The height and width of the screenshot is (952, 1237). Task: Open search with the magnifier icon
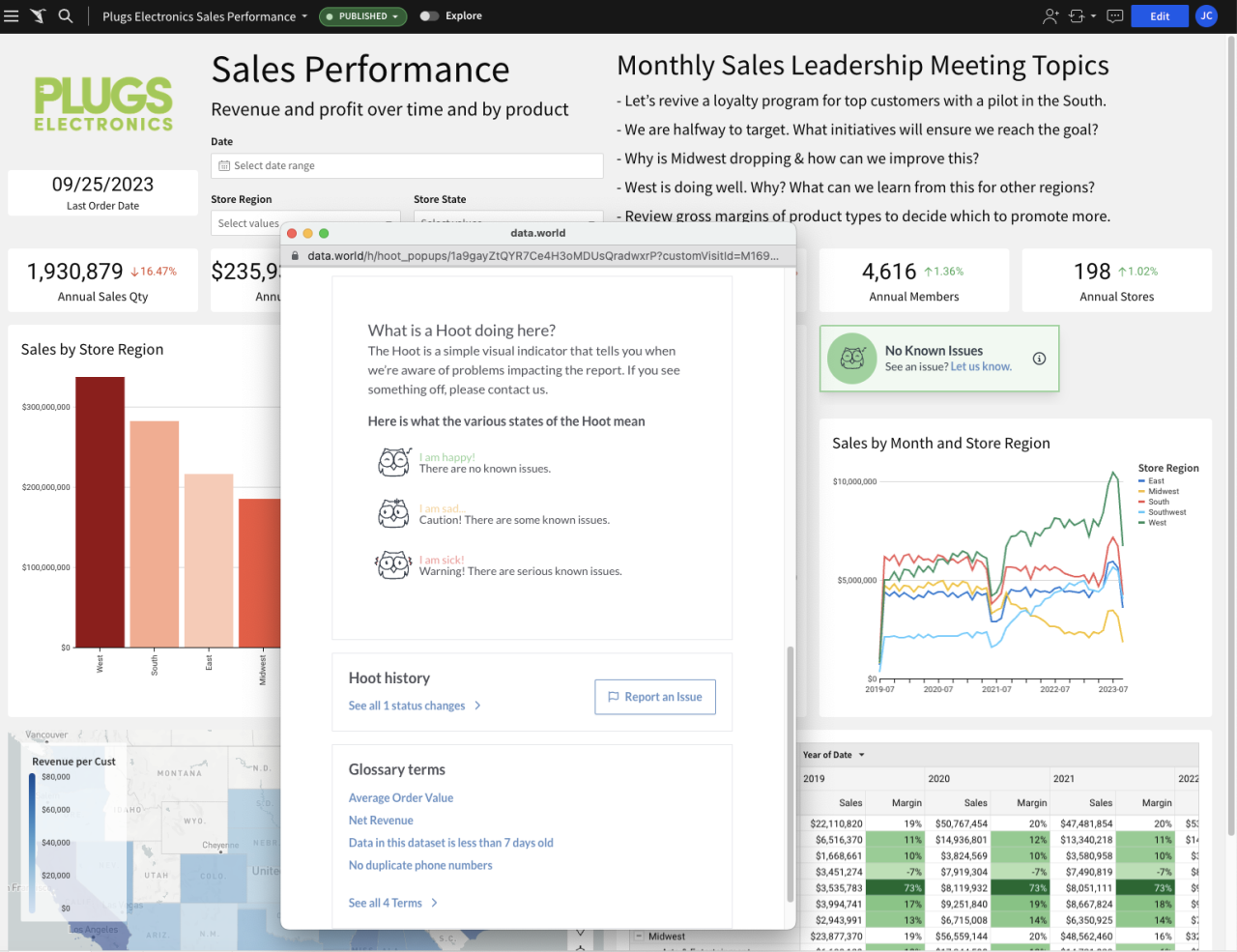[66, 16]
